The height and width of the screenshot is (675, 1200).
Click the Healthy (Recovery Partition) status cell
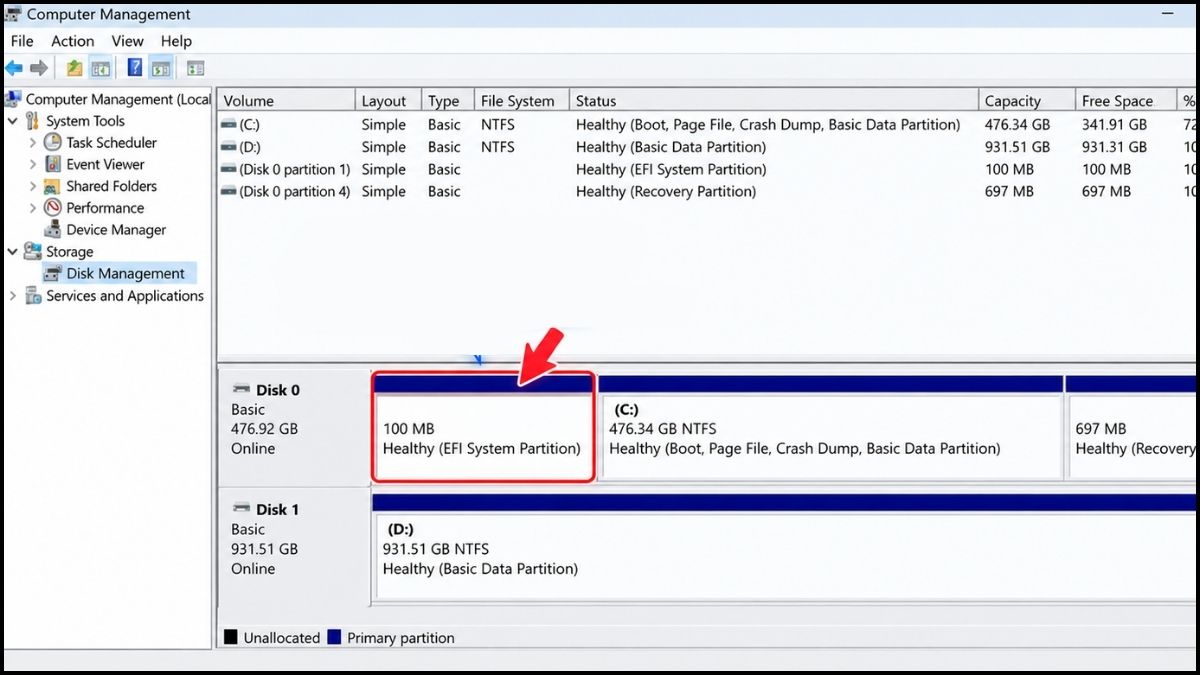tap(666, 191)
